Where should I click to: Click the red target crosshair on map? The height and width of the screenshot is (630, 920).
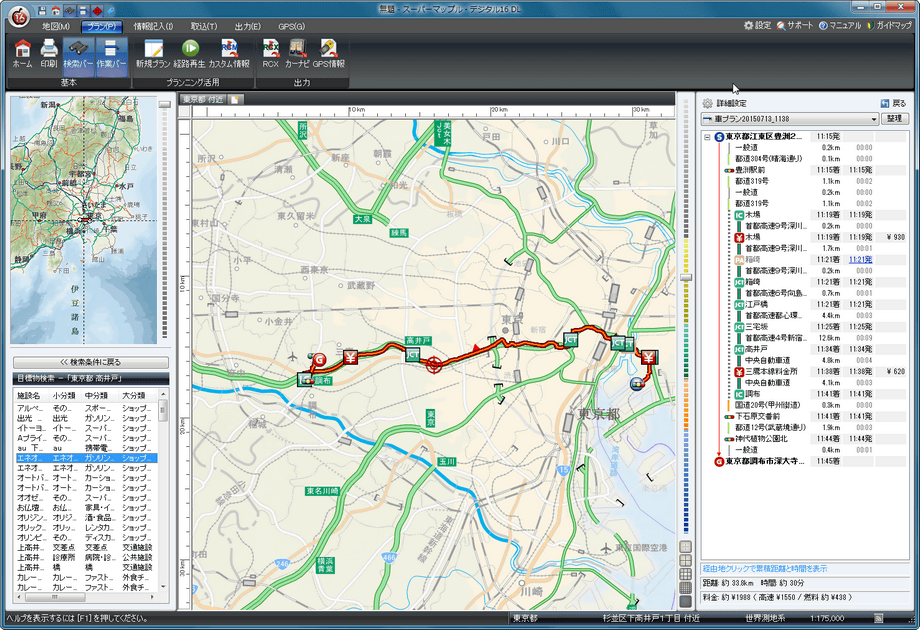434,364
